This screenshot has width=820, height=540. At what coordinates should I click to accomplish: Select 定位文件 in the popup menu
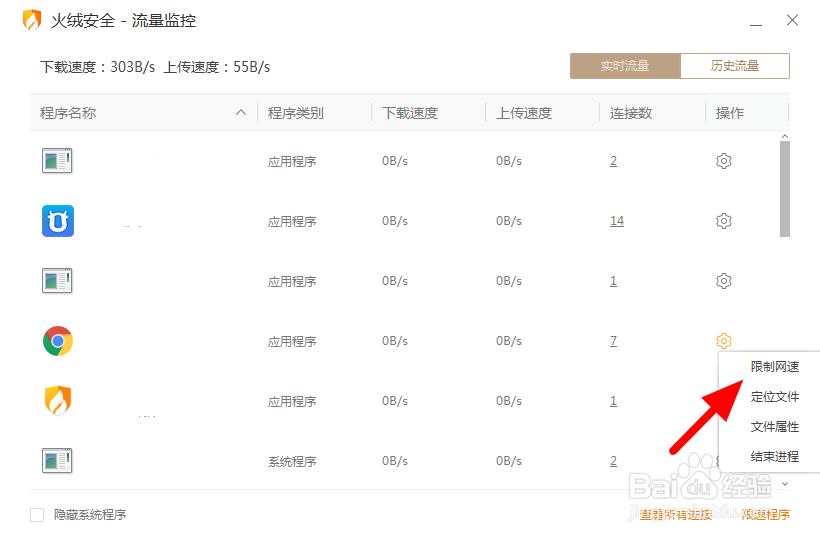[775, 397]
